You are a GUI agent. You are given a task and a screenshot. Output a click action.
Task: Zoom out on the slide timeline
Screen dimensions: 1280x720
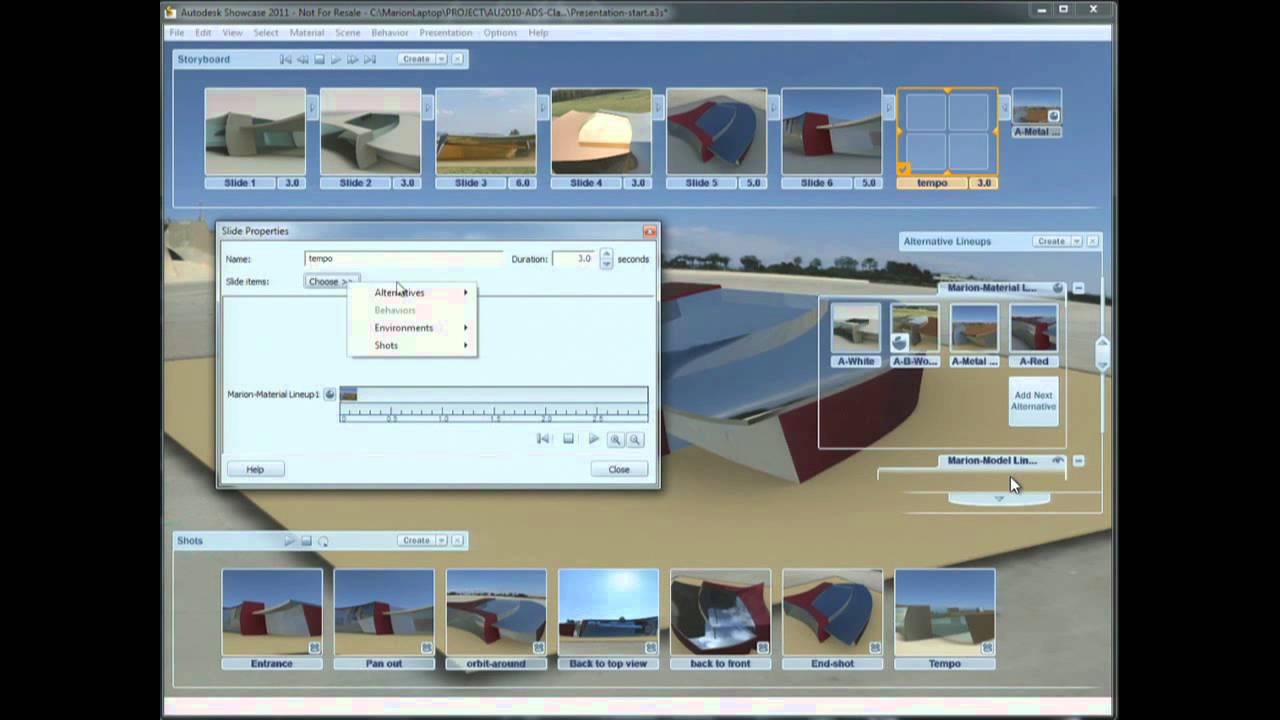634,440
